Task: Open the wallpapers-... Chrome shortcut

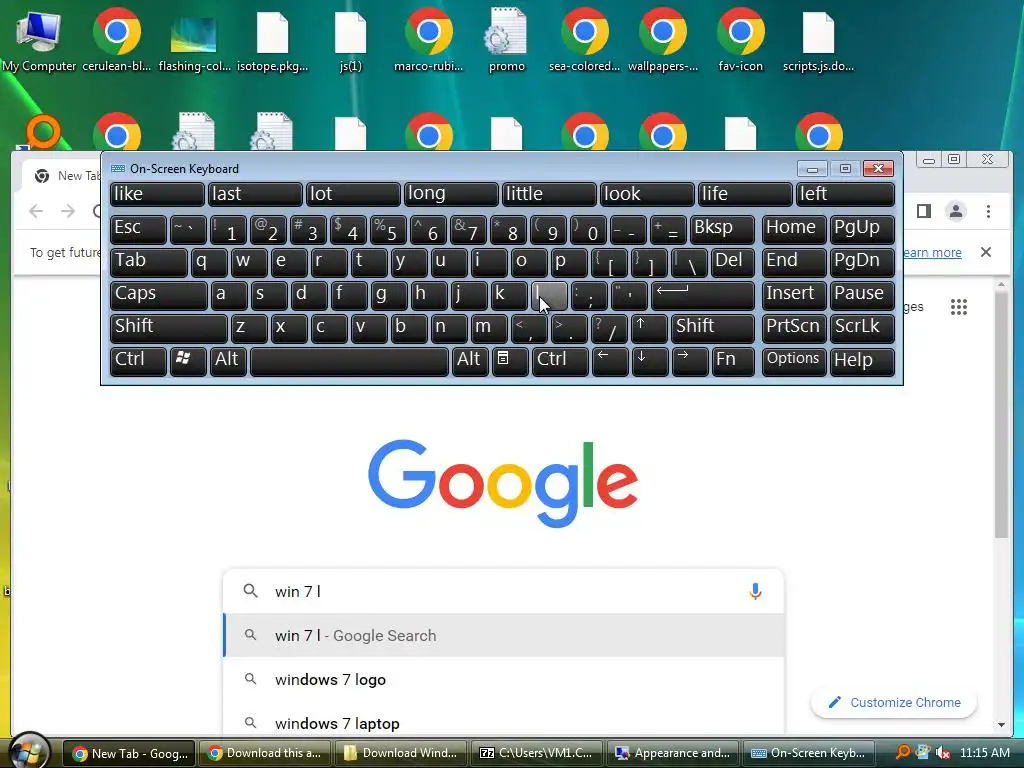Action: tap(663, 39)
